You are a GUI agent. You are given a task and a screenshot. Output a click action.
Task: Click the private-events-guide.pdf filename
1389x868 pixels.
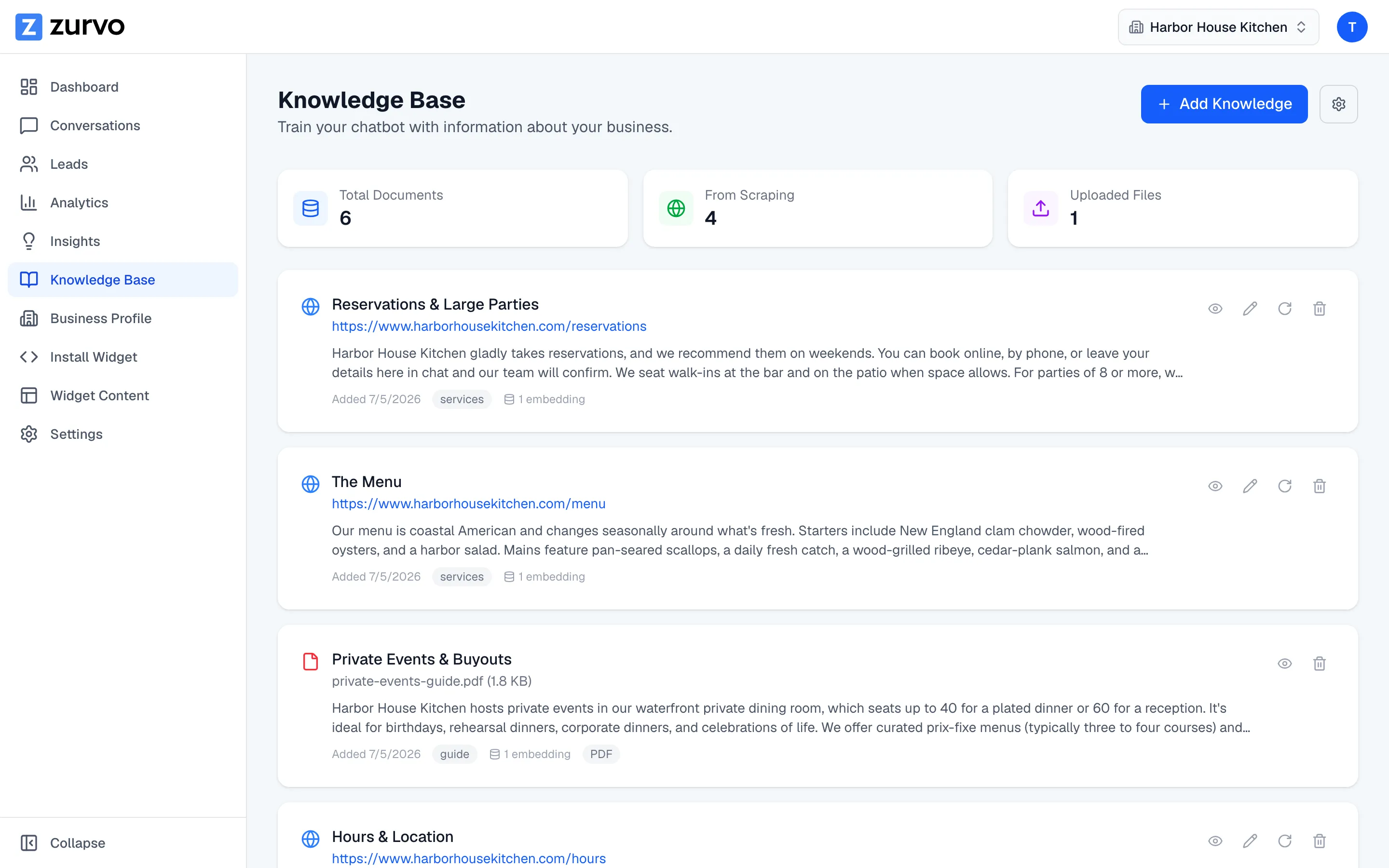point(432,681)
